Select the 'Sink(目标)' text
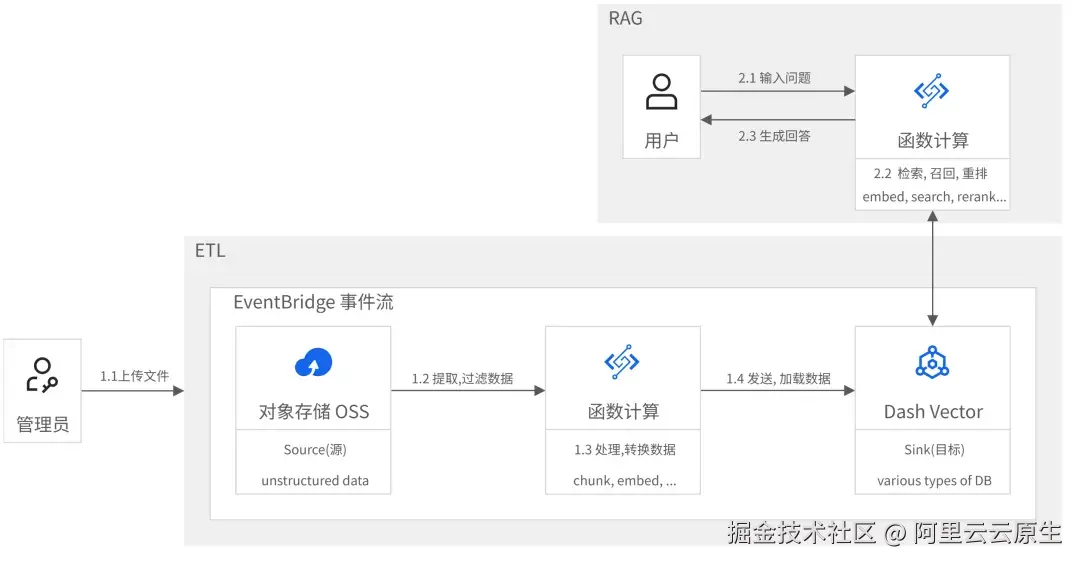This screenshot has width=1080, height=564. point(934,450)
